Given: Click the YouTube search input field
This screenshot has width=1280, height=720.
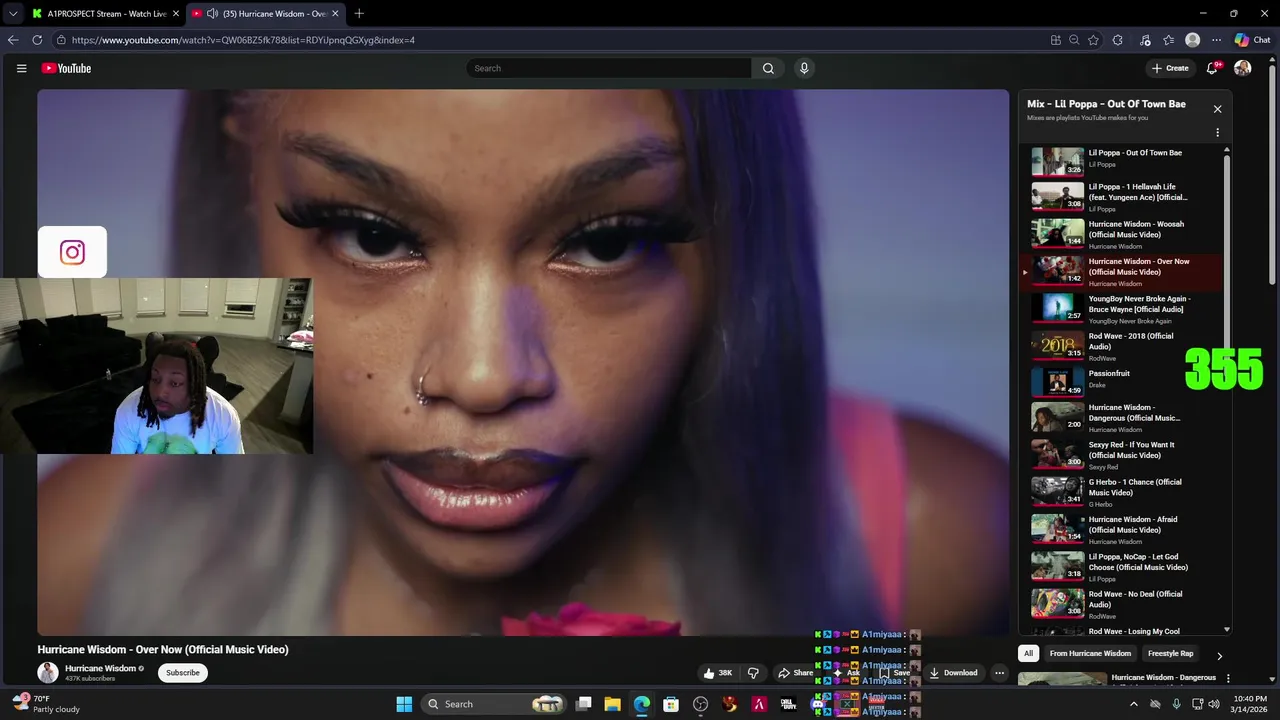Looking at the screenshot, I should pos(608,68).
